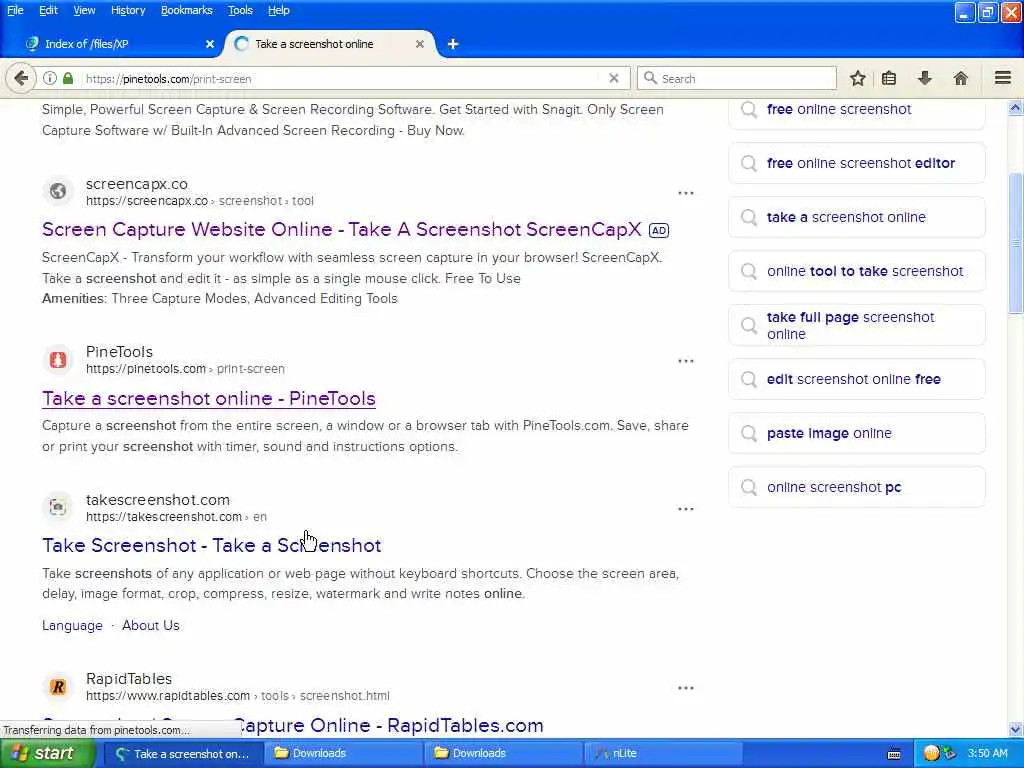Open a new tab with plus icon
The image size is (1024, 768).
(x=453, y=44)
